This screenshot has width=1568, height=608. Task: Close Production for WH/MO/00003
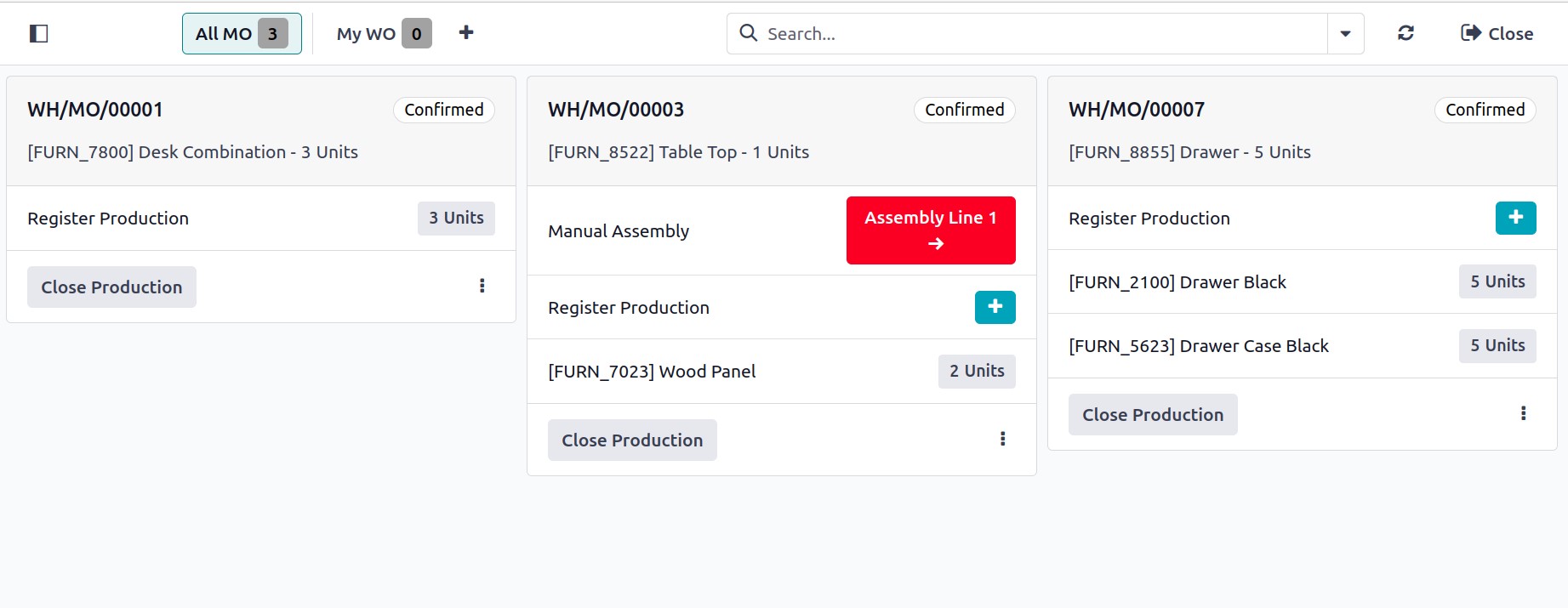[632, 440]
